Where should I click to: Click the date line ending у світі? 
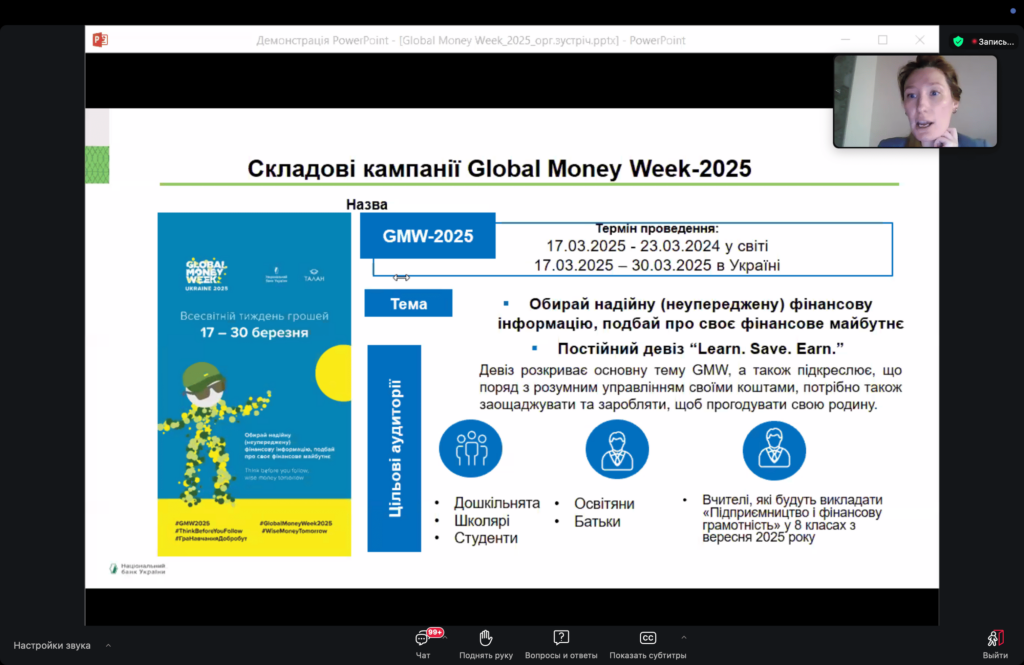tap(657, 246)
